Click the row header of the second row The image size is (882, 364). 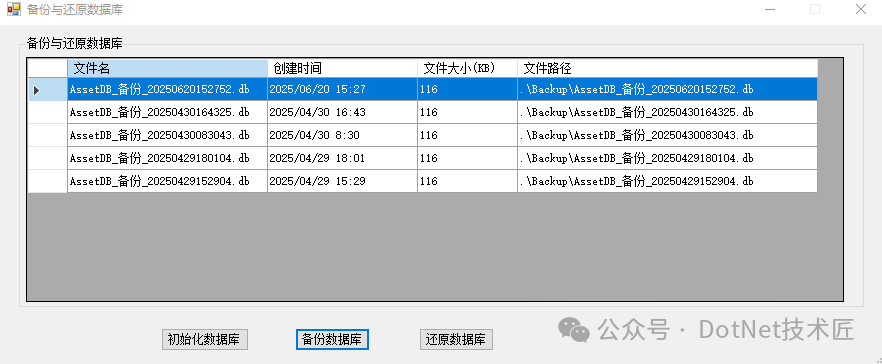click(x=48, y=113)
